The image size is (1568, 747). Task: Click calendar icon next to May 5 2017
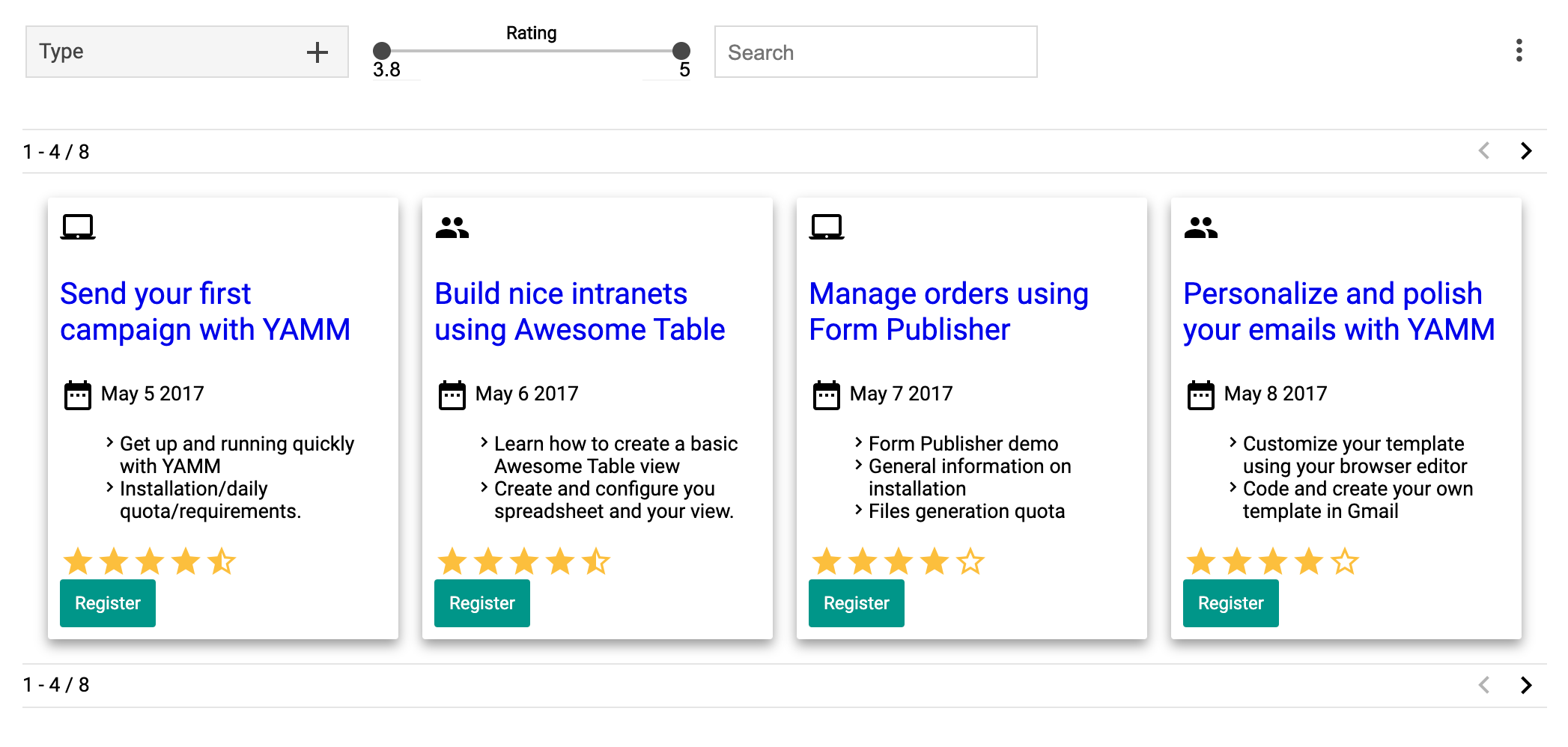point(78,394)
